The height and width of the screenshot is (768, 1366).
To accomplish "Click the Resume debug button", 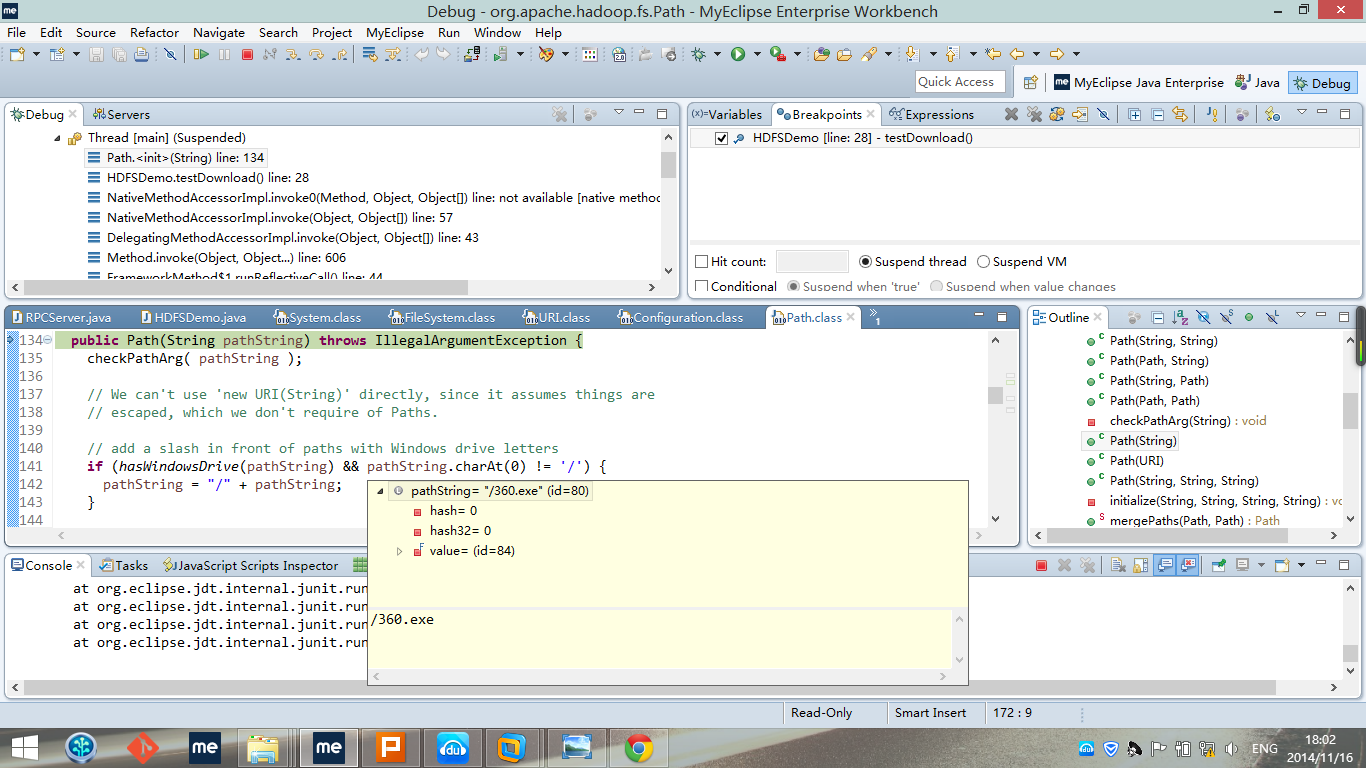I will [x=201, y=54].
